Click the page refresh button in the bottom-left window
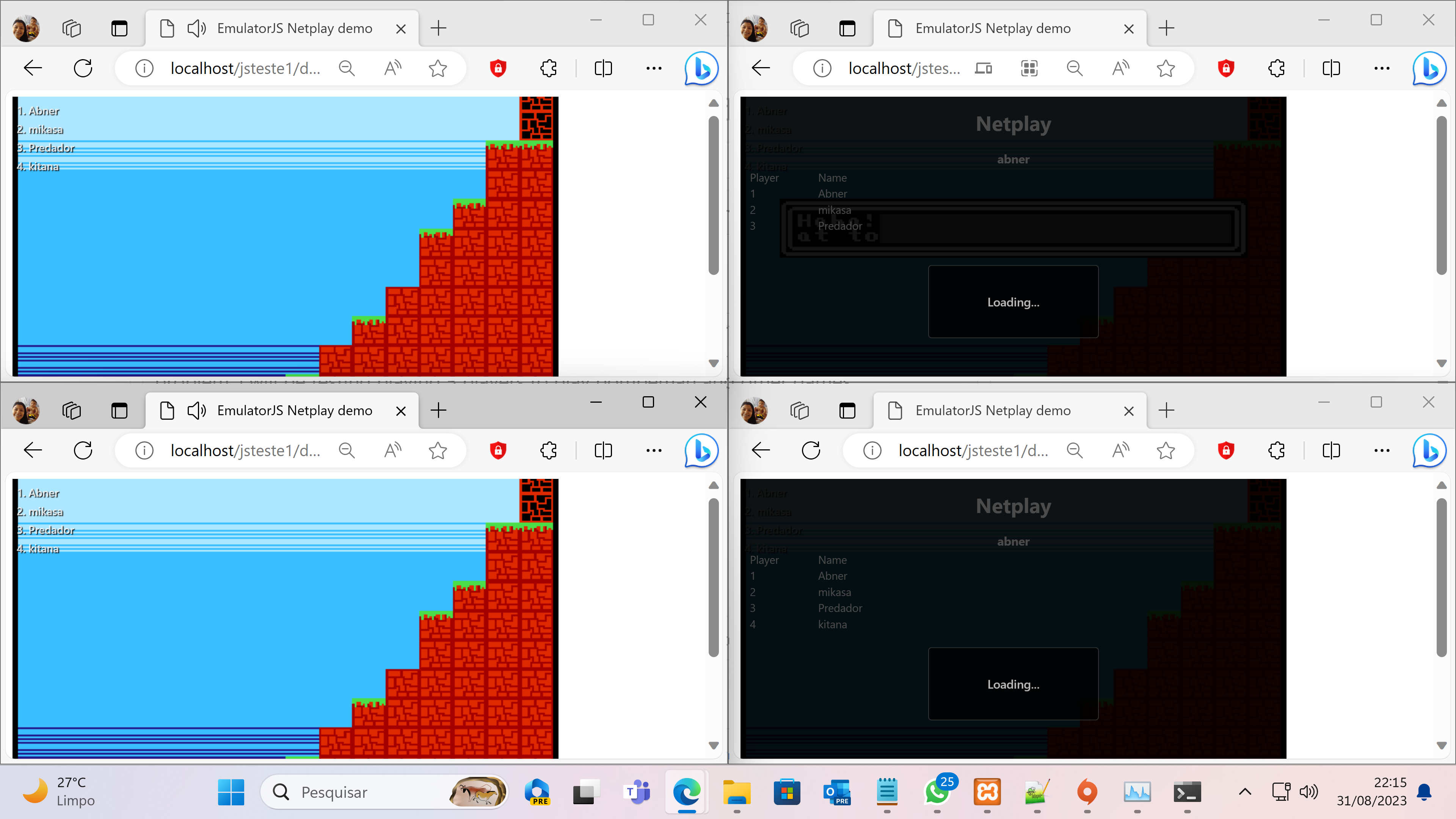Image resolution: width=1456 pixels, height=819 pixels. point(83,450)
